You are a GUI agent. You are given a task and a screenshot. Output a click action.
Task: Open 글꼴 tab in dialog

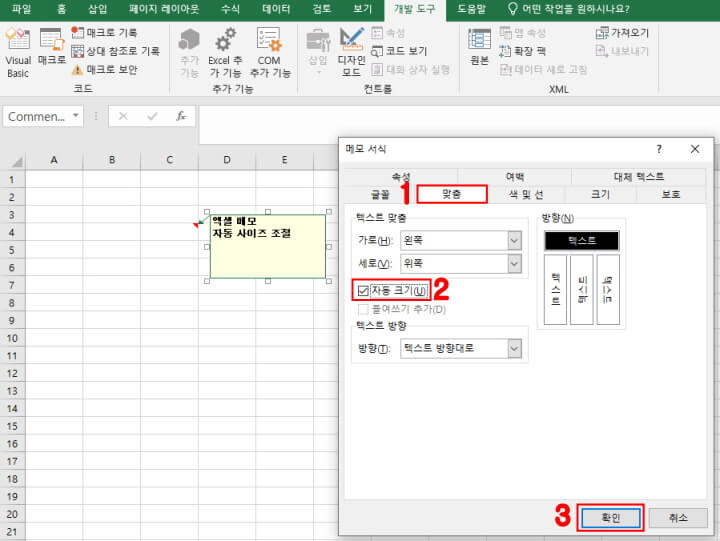[x=380, y=195]
